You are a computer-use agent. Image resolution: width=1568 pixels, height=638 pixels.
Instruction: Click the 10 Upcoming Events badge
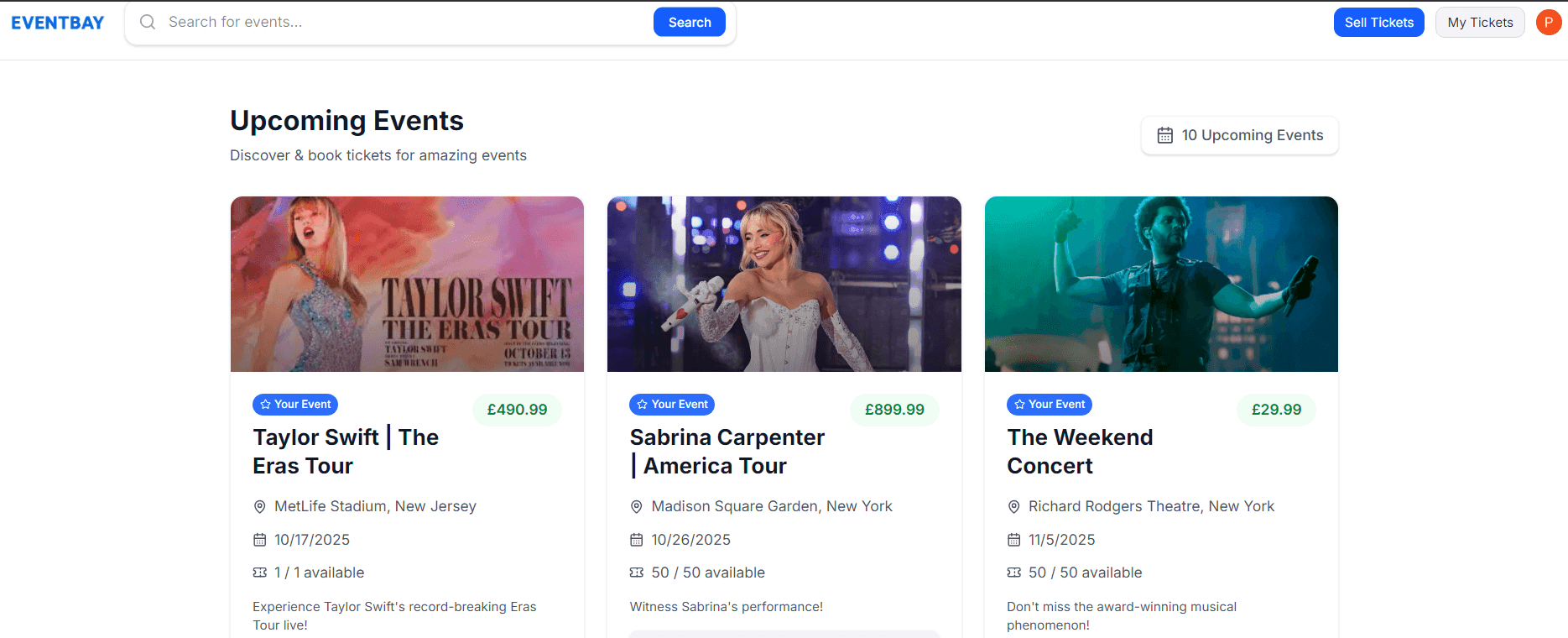[1239, 135]
